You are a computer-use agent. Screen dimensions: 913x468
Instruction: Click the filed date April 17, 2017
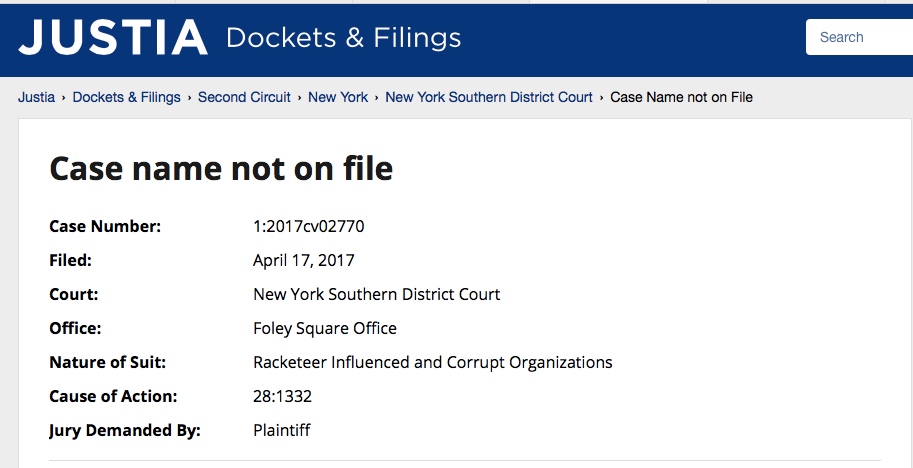point(304,260)
